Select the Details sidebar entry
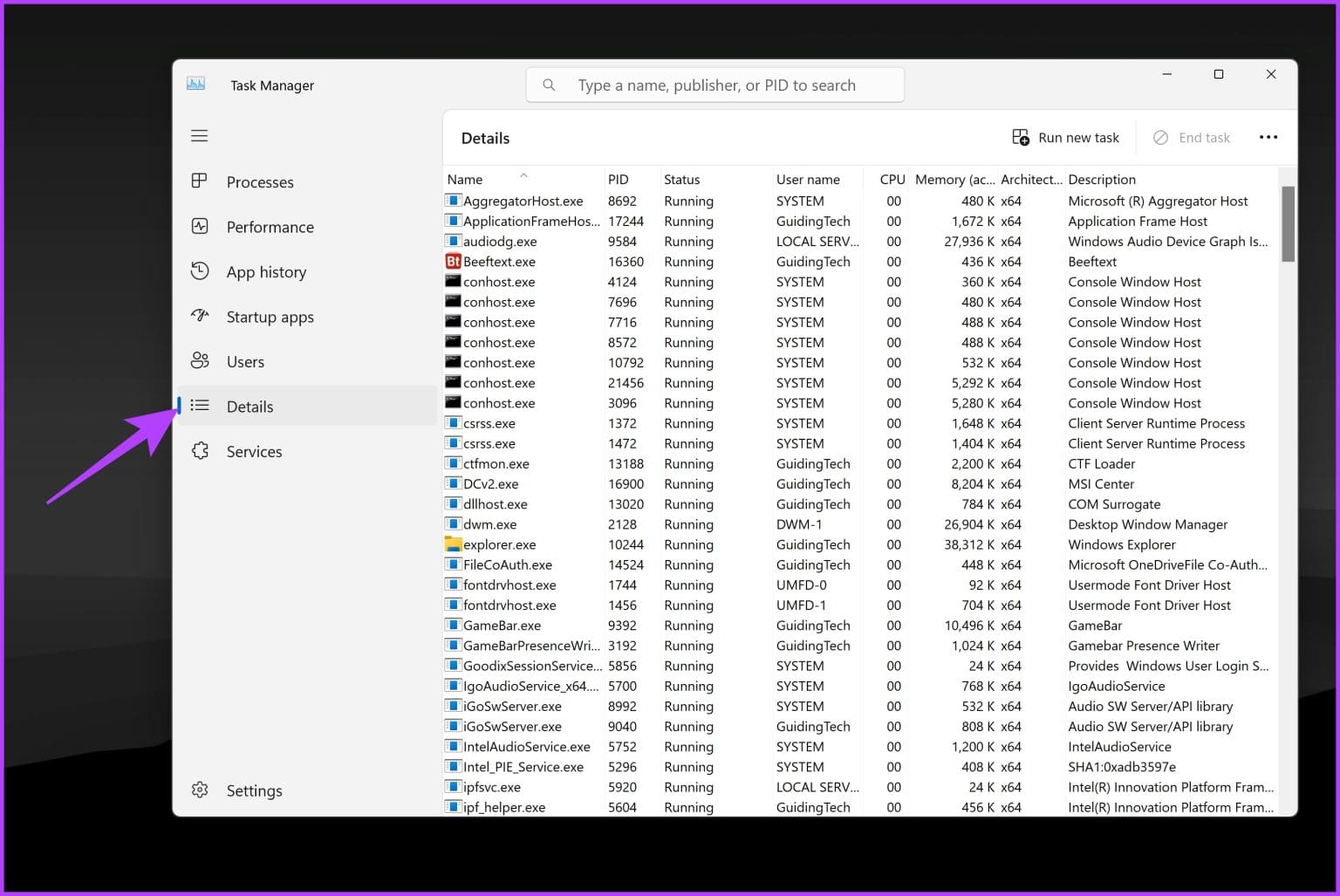 [250, 406]
